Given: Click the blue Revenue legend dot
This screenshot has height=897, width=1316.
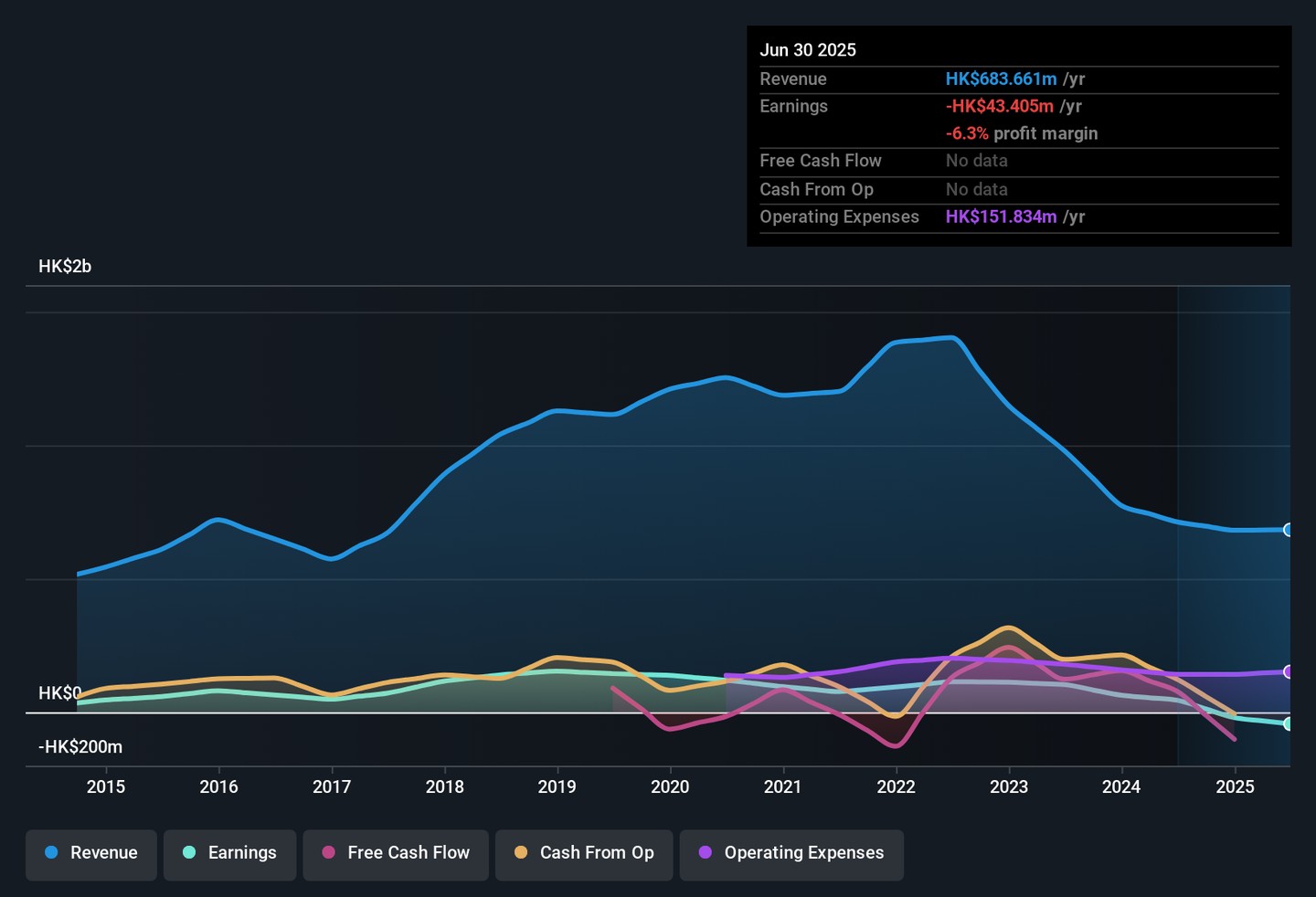Looking at the screenshot, I should 52,853.
